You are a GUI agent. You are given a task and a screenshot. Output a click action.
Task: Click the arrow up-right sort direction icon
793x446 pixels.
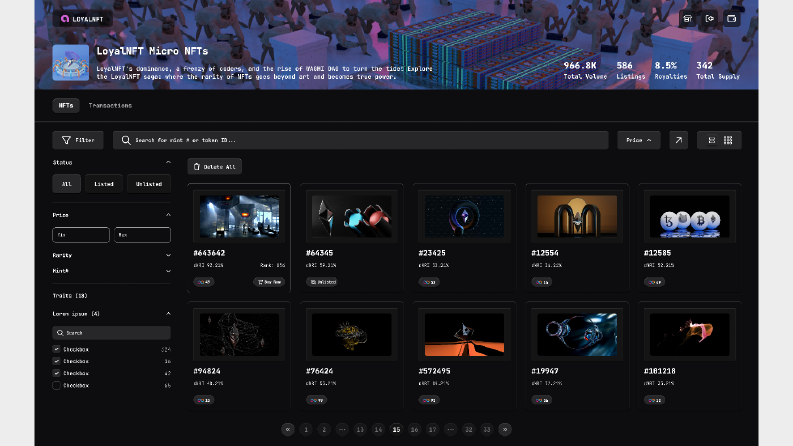tap(679, 140)
